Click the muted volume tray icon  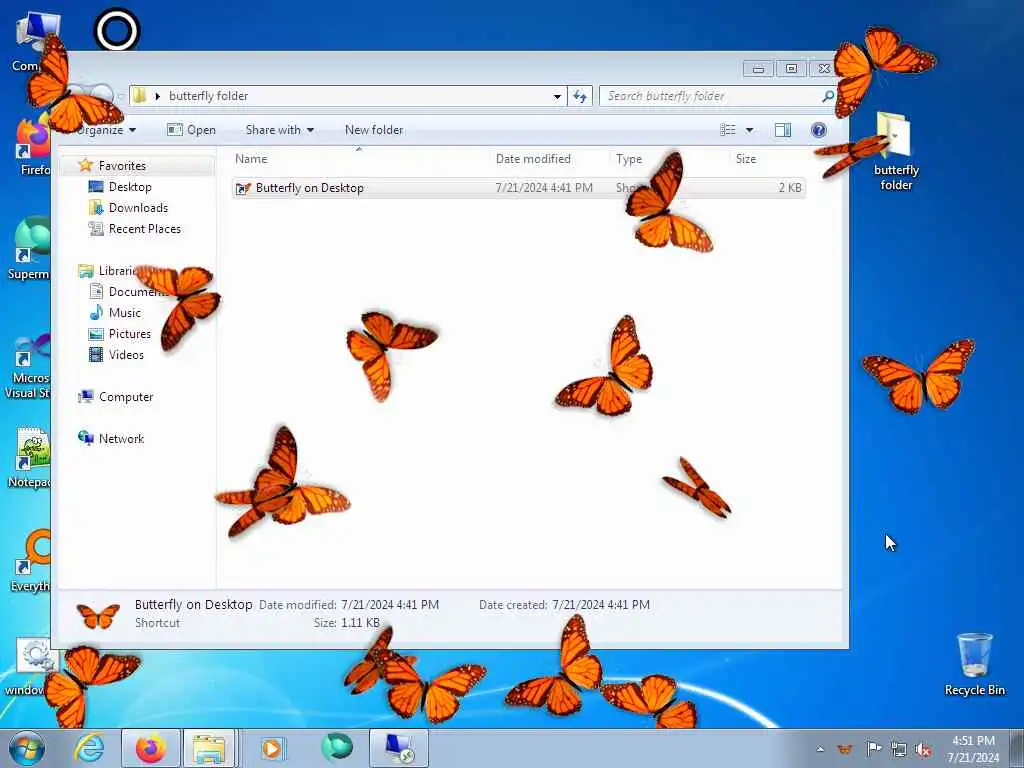pyautogui.click(x=923, y=750)
